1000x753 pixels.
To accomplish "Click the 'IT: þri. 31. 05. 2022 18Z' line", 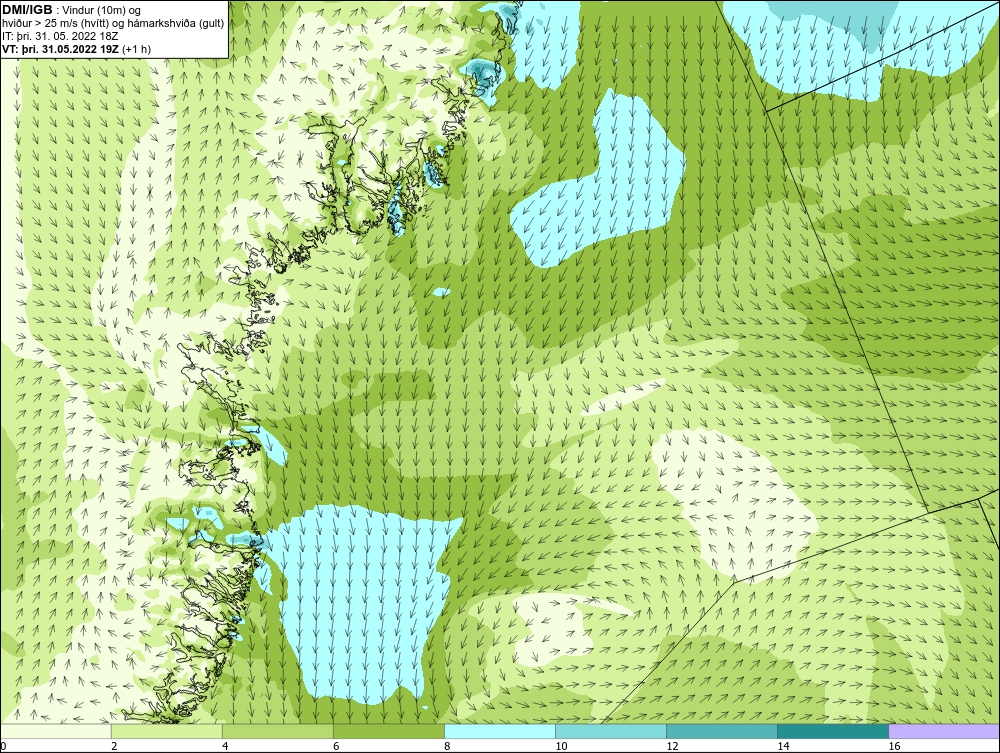I will pyautogui.click(x=60, y=36).
